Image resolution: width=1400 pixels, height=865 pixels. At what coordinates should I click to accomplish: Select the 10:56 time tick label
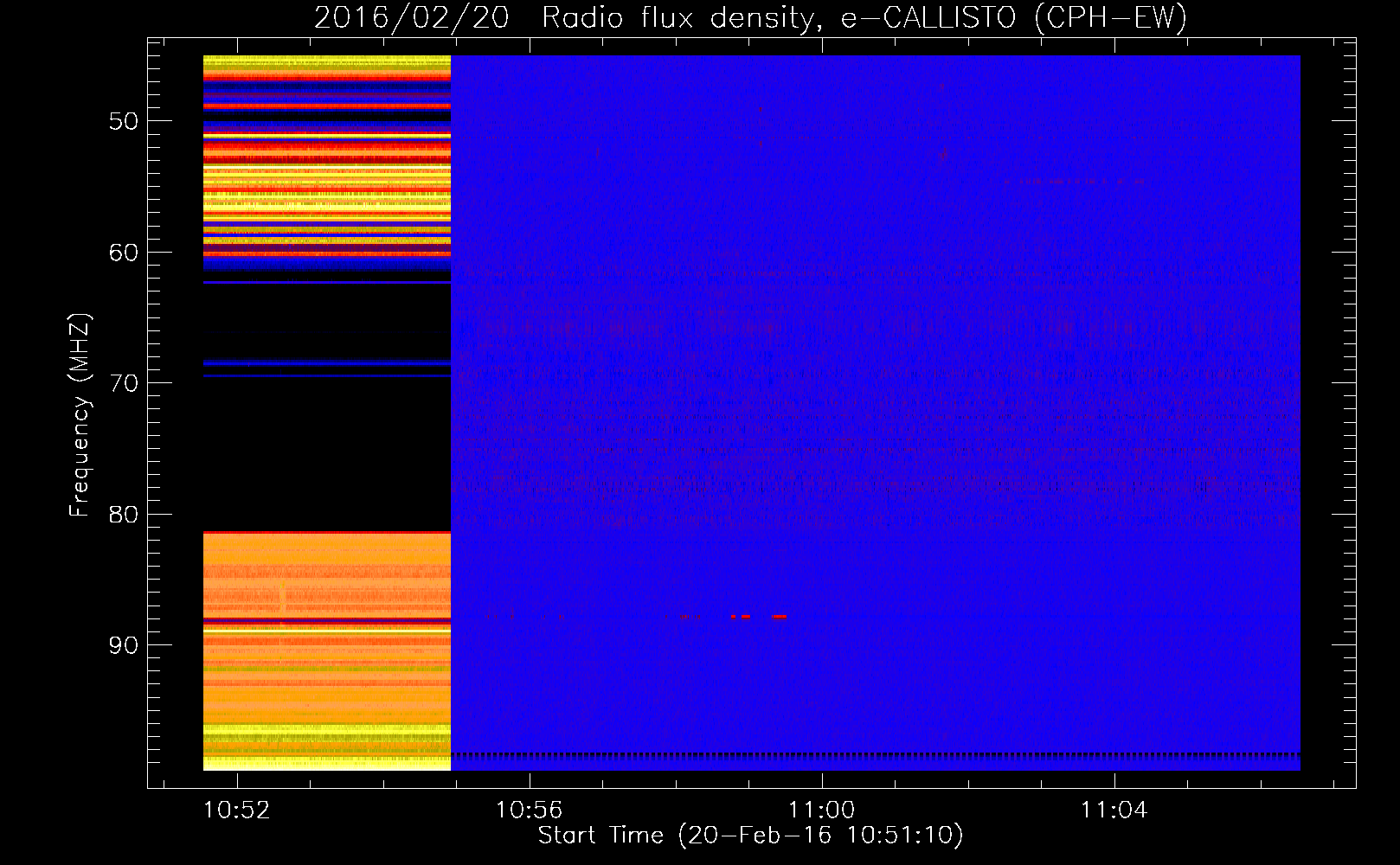[x=529, y=811]
